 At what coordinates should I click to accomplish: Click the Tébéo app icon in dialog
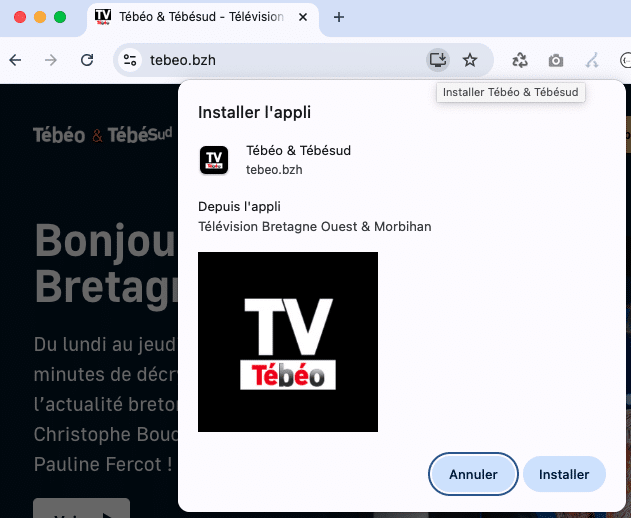[214, 160]
